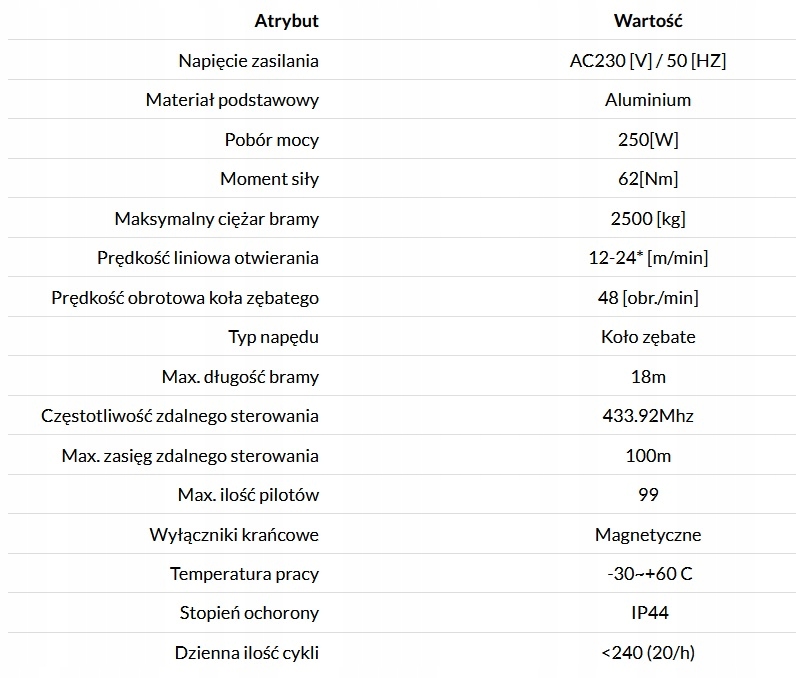Click the "AC230 [V] / 50 [HZ]" value
This screenshot has height=678, width=796.
click(x=647, y=60)
